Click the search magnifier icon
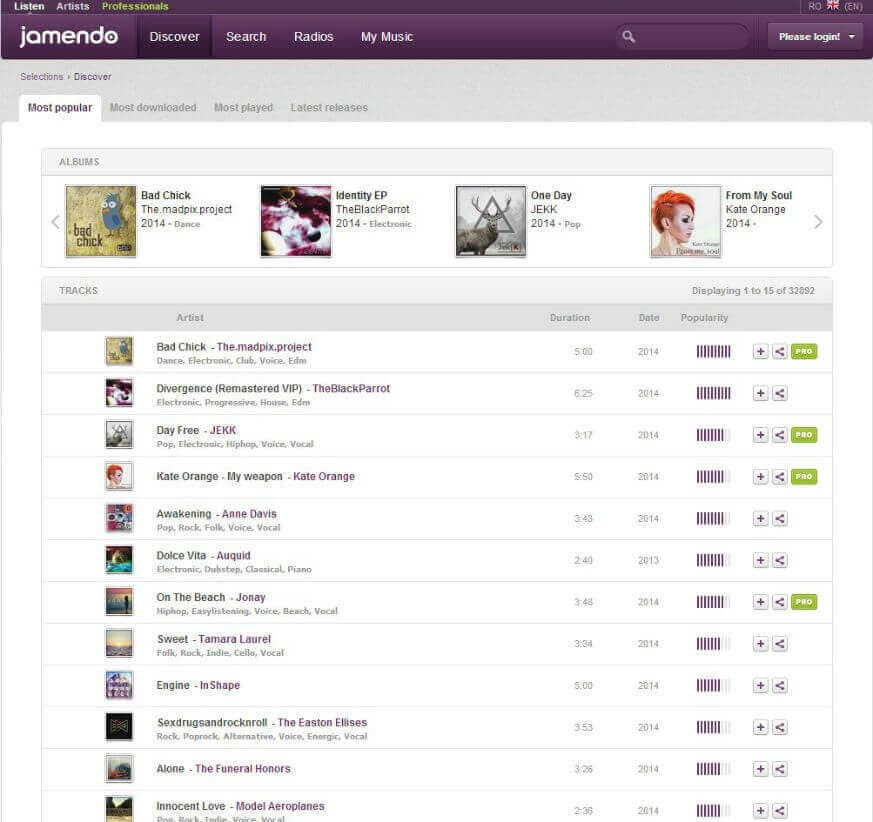The width and height of the screenshot is (873, 822). click(629, 37)
